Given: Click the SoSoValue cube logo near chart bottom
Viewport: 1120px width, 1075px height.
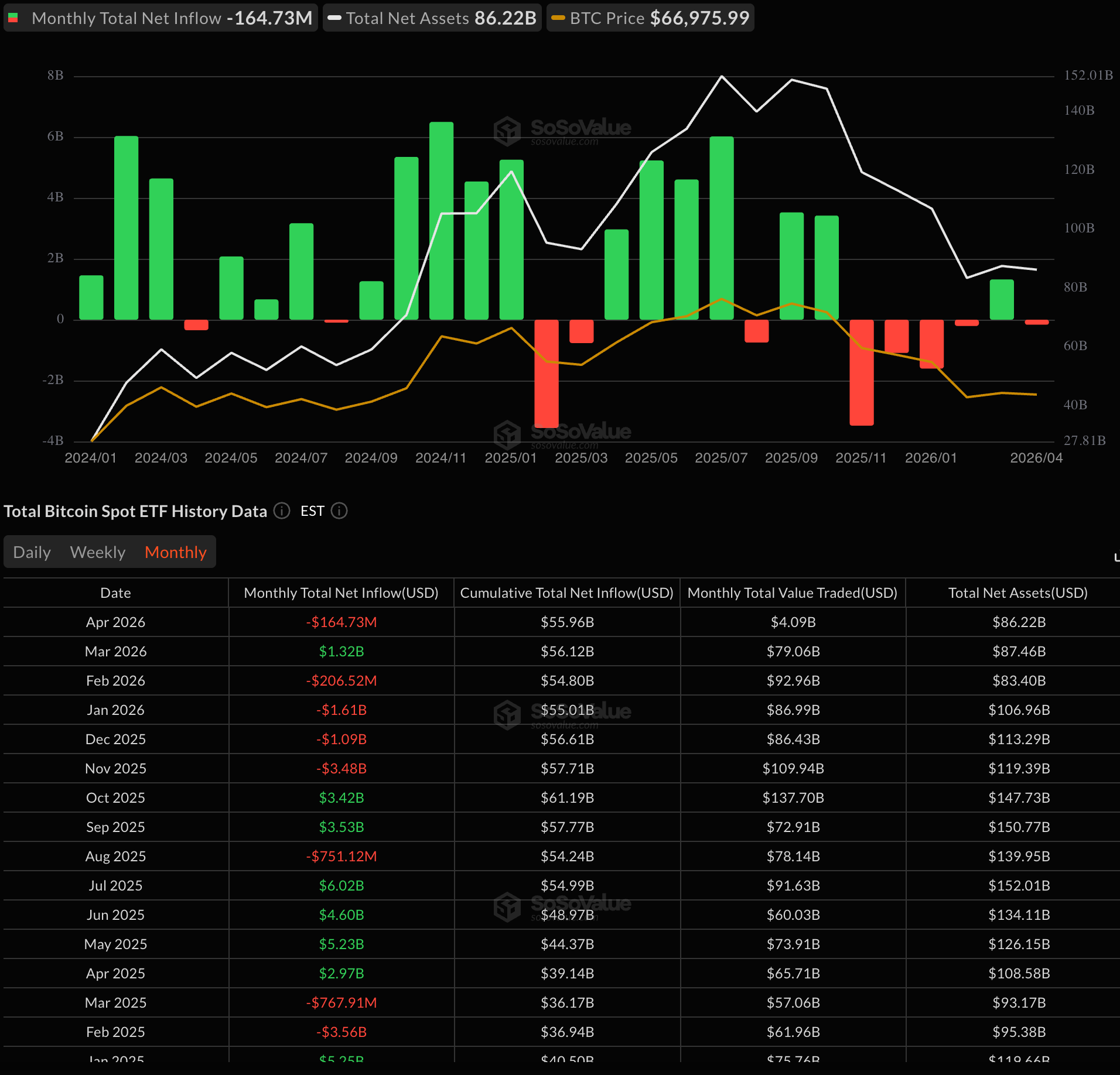Looking at the screenshot, I should pyautogui.click(x=507, y=434).
